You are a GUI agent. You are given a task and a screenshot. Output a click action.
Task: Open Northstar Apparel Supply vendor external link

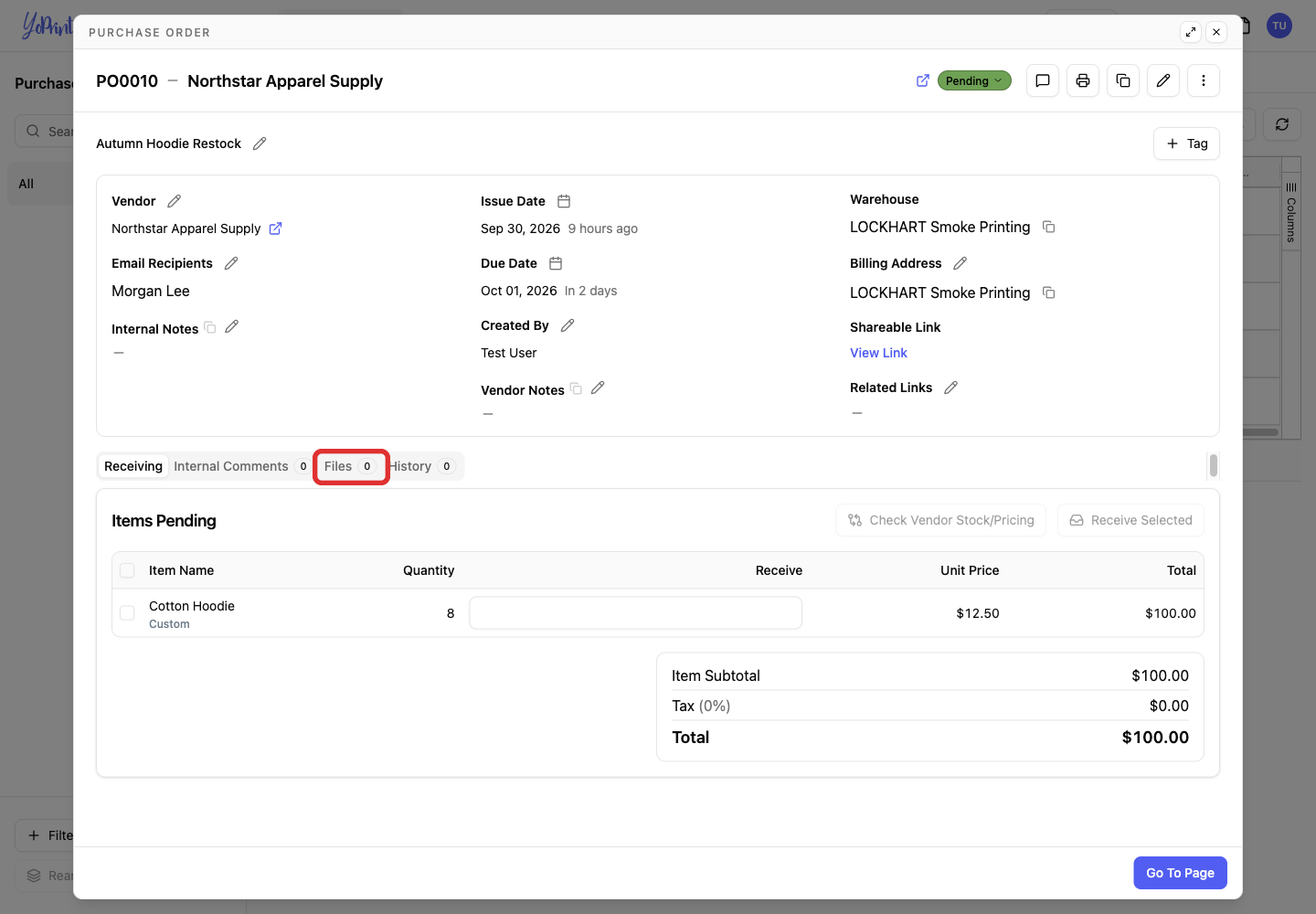[275, 228]
